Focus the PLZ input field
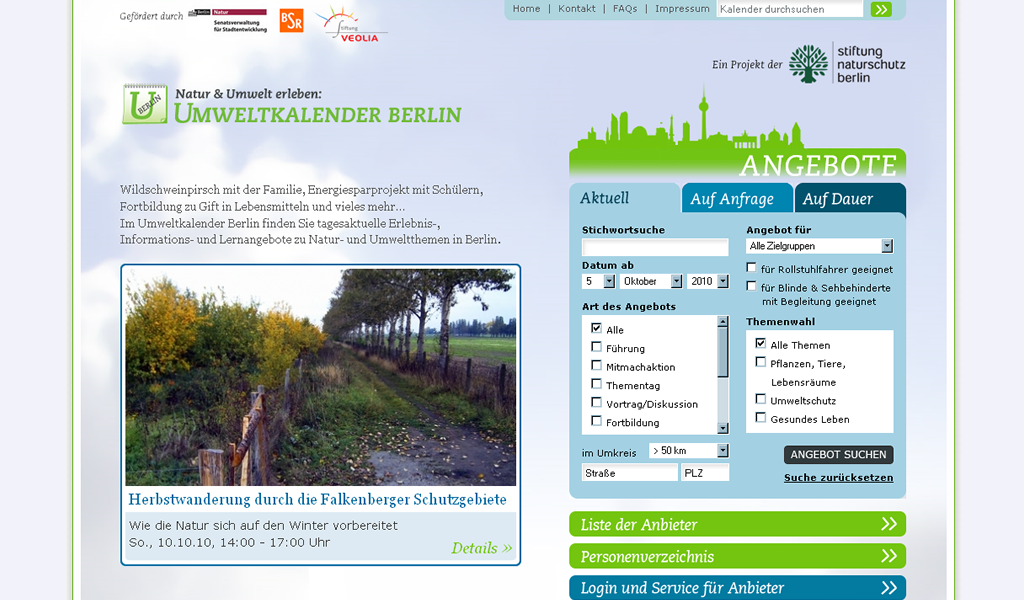 pyautogui.click(x=705, y=473)
